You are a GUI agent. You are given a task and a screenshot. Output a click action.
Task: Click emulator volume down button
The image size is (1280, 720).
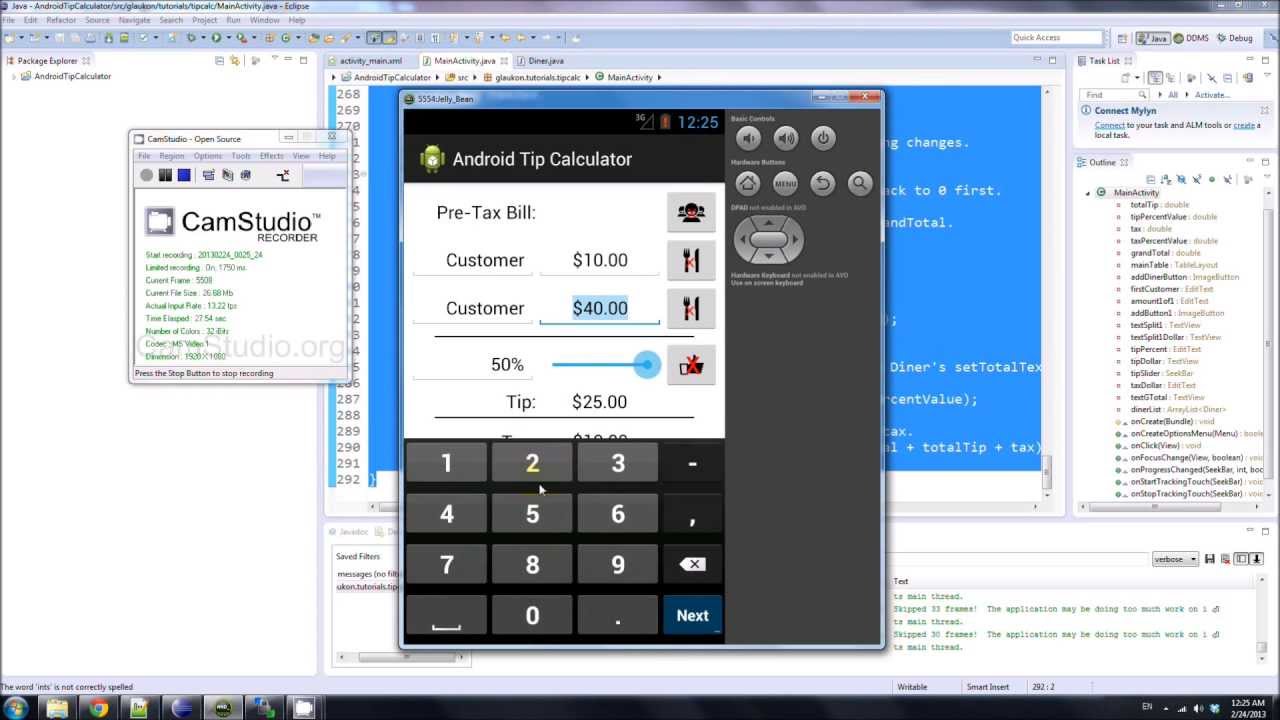(x=748, y=138)
